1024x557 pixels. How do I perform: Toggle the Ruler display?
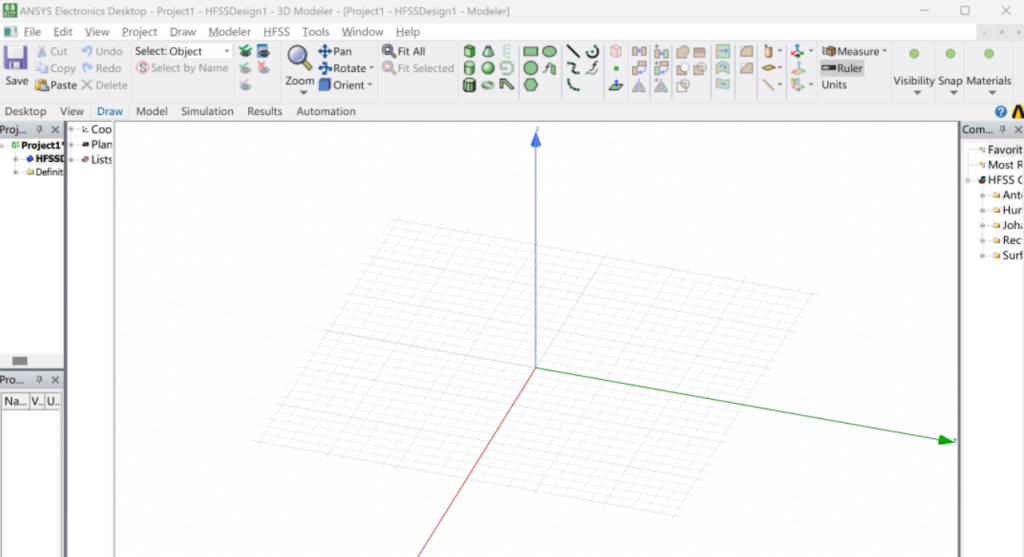[x=842, y=68]
